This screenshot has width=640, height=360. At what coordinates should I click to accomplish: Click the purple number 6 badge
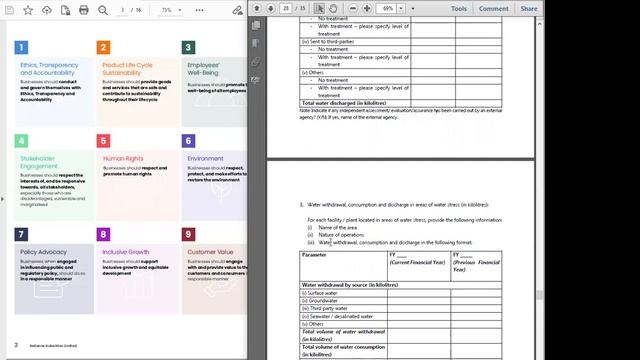pyautogui.click(x=188, y=141)
